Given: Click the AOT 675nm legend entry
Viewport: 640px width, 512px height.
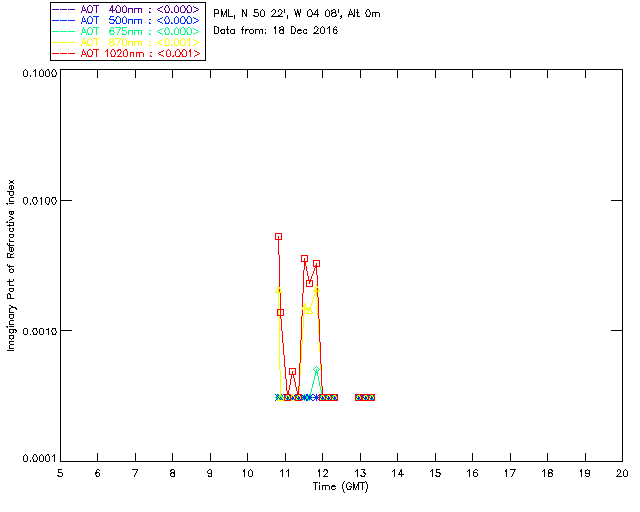Looking at the screenshot, I should pos(126,31).
